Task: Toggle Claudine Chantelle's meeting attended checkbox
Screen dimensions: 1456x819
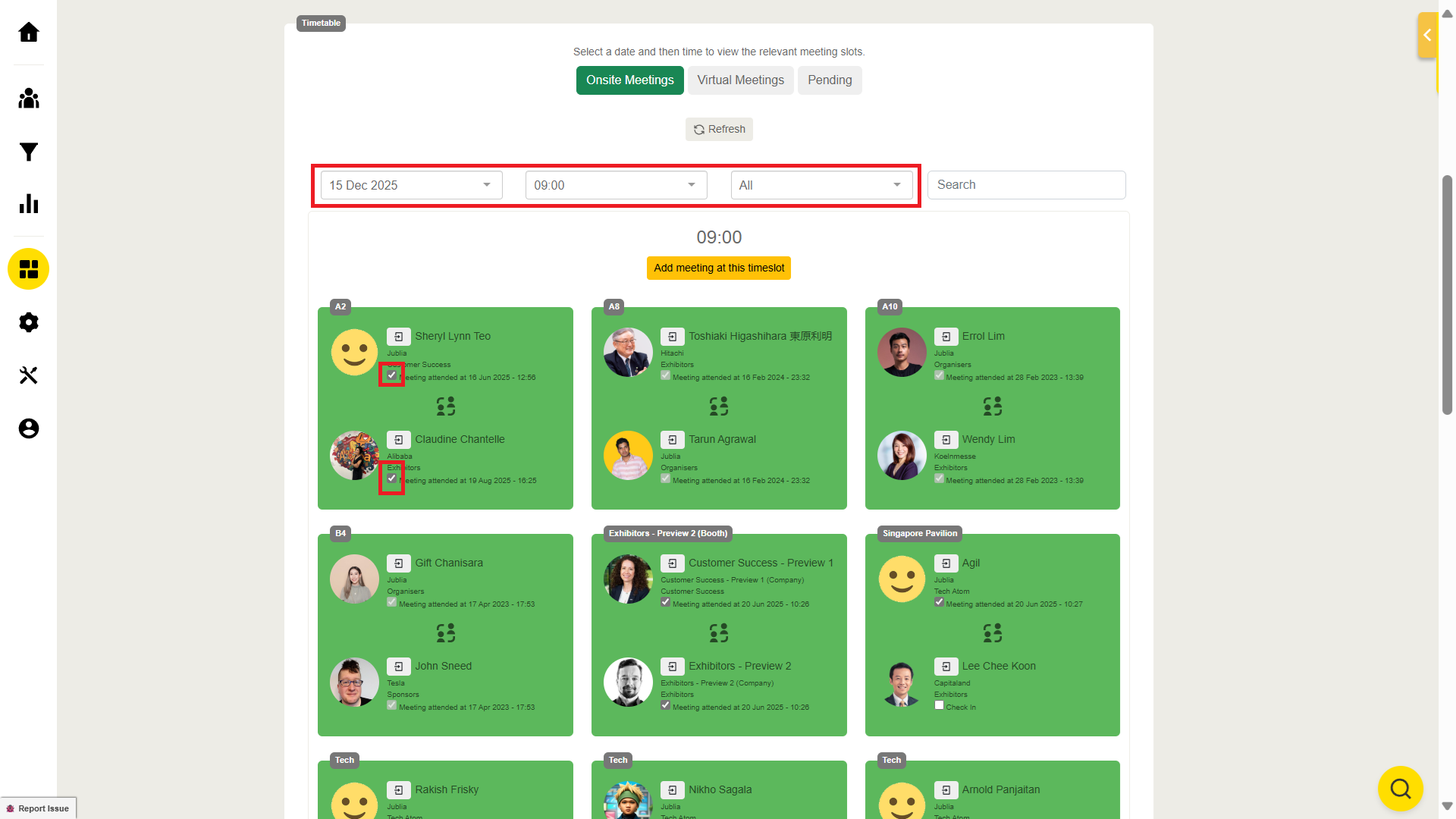Action: pyautogui.click(x=391, y=479)
